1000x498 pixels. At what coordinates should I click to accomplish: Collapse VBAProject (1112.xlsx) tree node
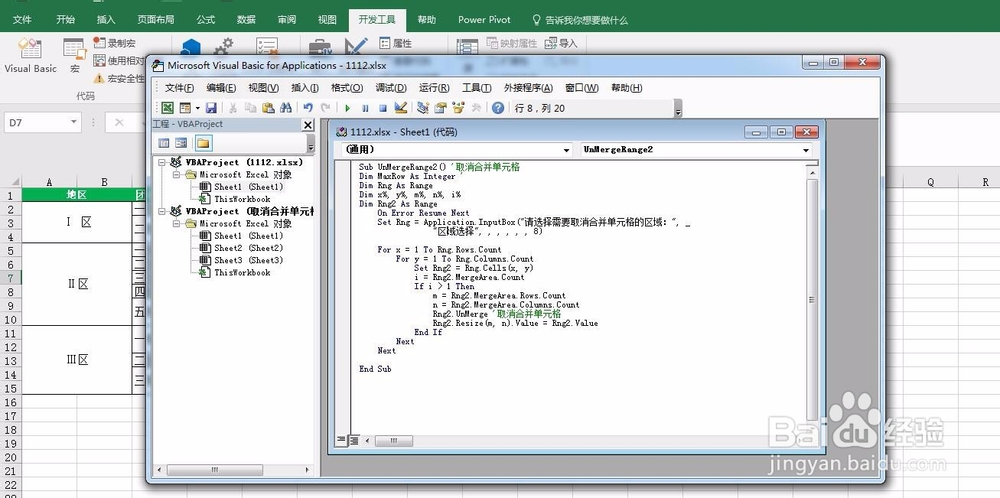[162, 162]
